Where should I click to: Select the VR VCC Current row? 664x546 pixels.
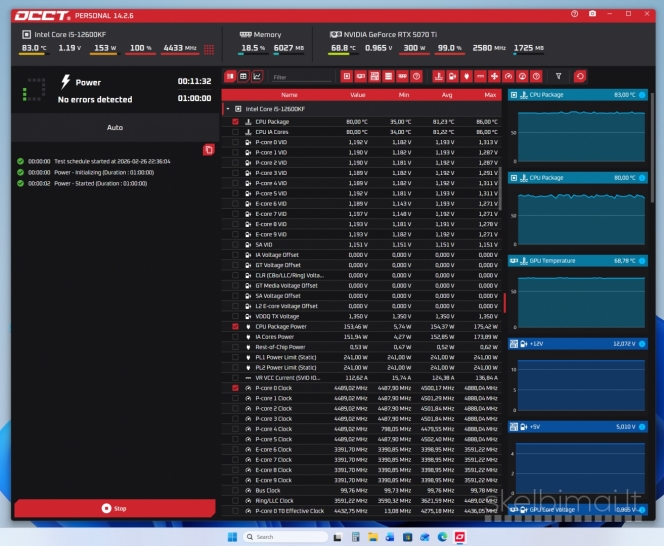pos(362,378)
